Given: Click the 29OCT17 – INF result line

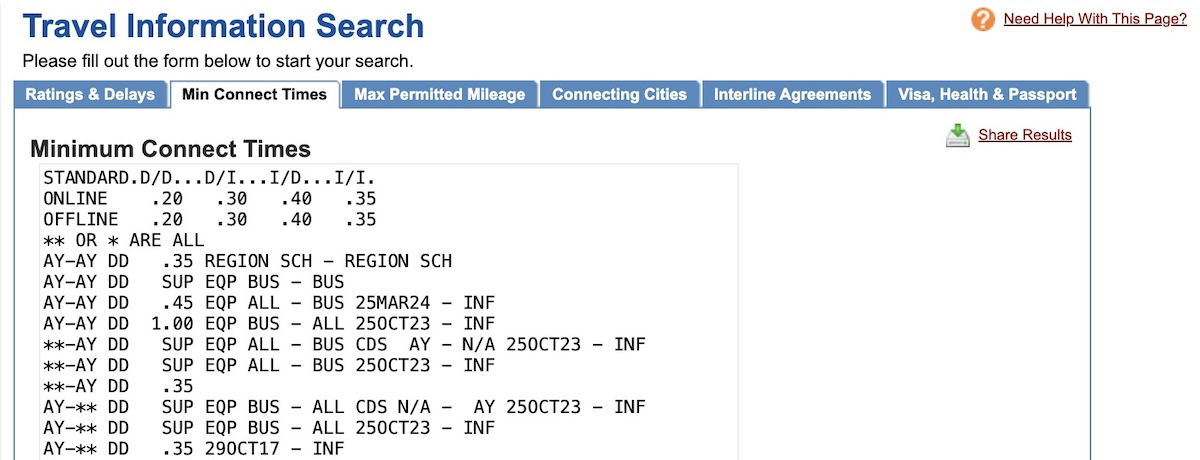Looking at the screenshot, I should [193, 449].
